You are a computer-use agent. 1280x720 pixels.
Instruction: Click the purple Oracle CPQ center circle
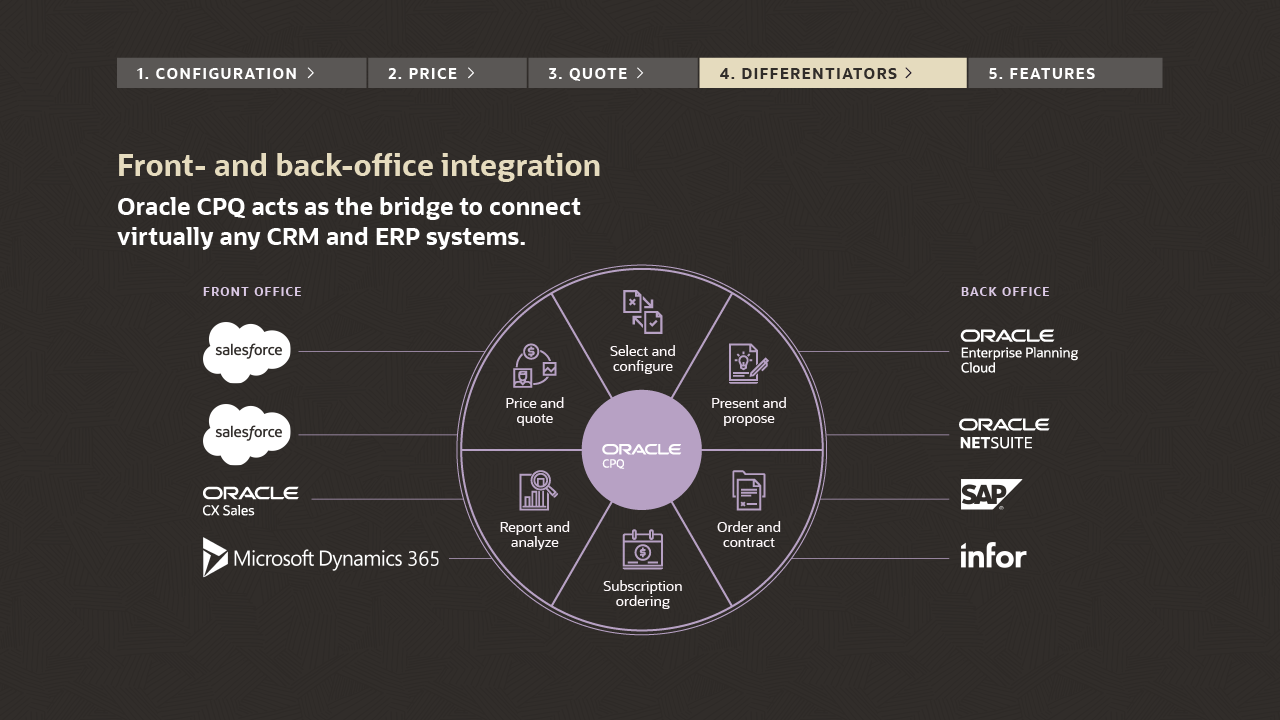641,450
